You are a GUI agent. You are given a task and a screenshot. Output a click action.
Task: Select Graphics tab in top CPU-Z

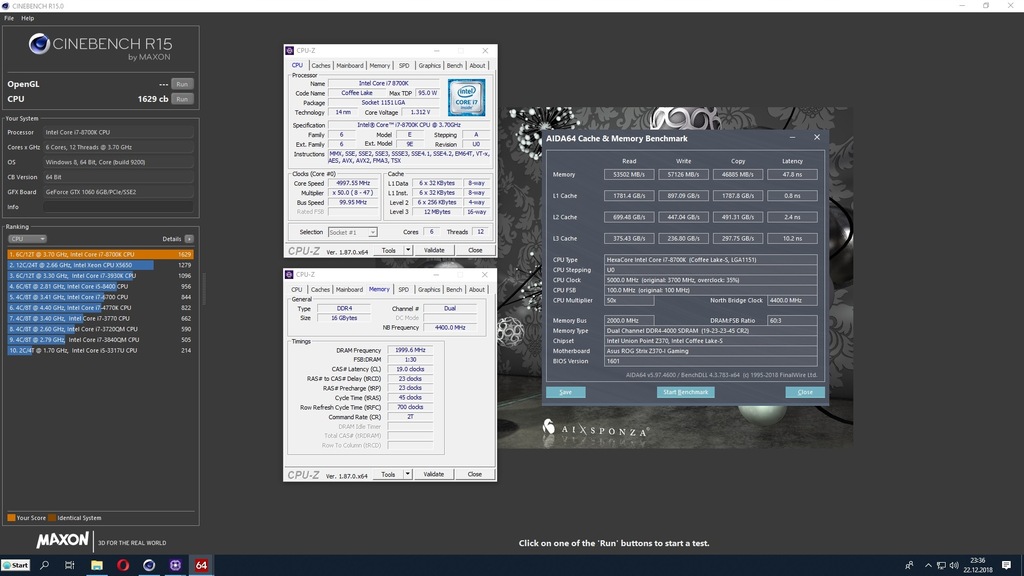coord(429,65)
